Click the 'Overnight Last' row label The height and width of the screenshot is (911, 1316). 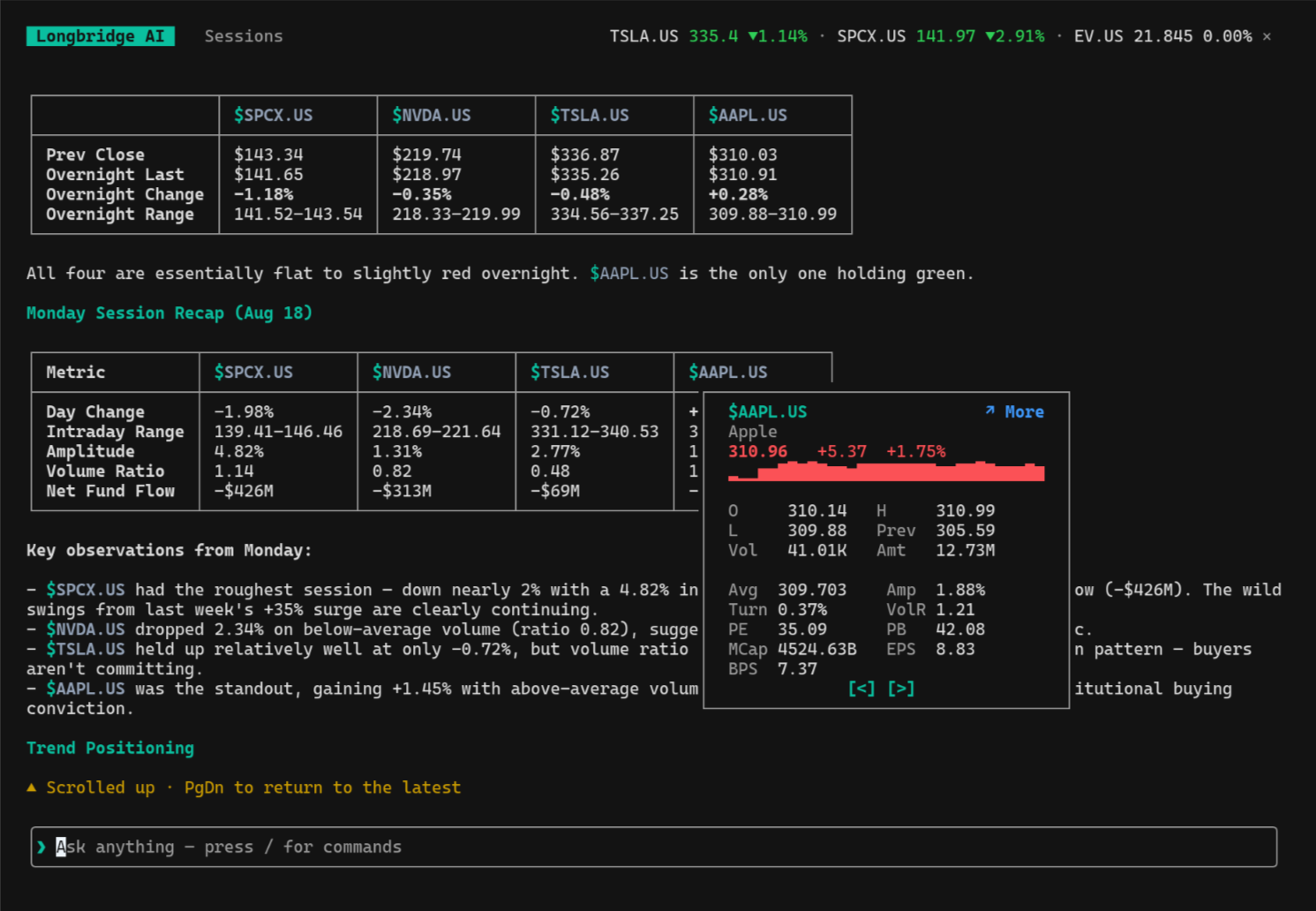tap(115, 175)
